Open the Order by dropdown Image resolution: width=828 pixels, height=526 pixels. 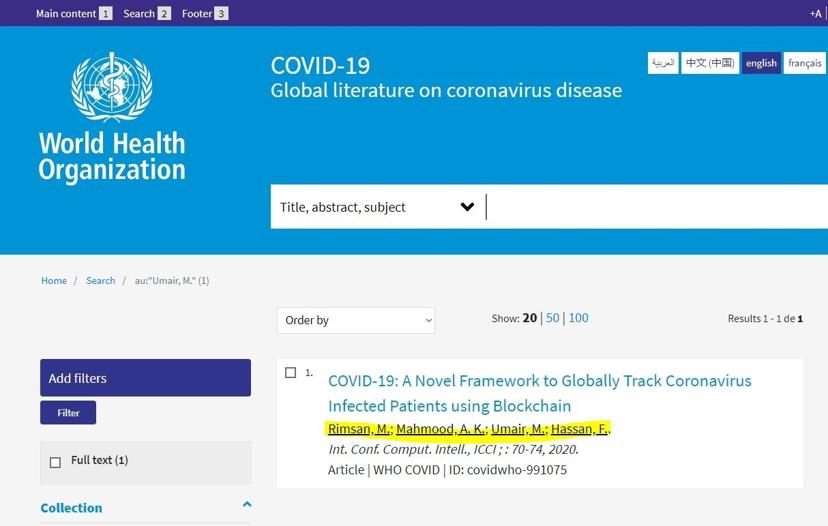point(356,321)
